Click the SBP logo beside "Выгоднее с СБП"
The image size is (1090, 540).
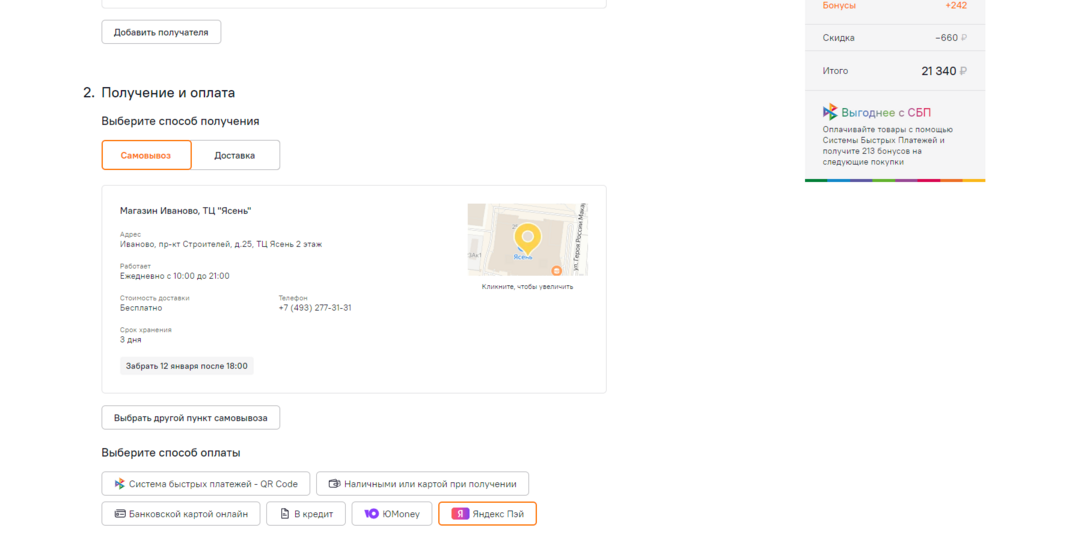pyautogui.click(x=830, y=112)
